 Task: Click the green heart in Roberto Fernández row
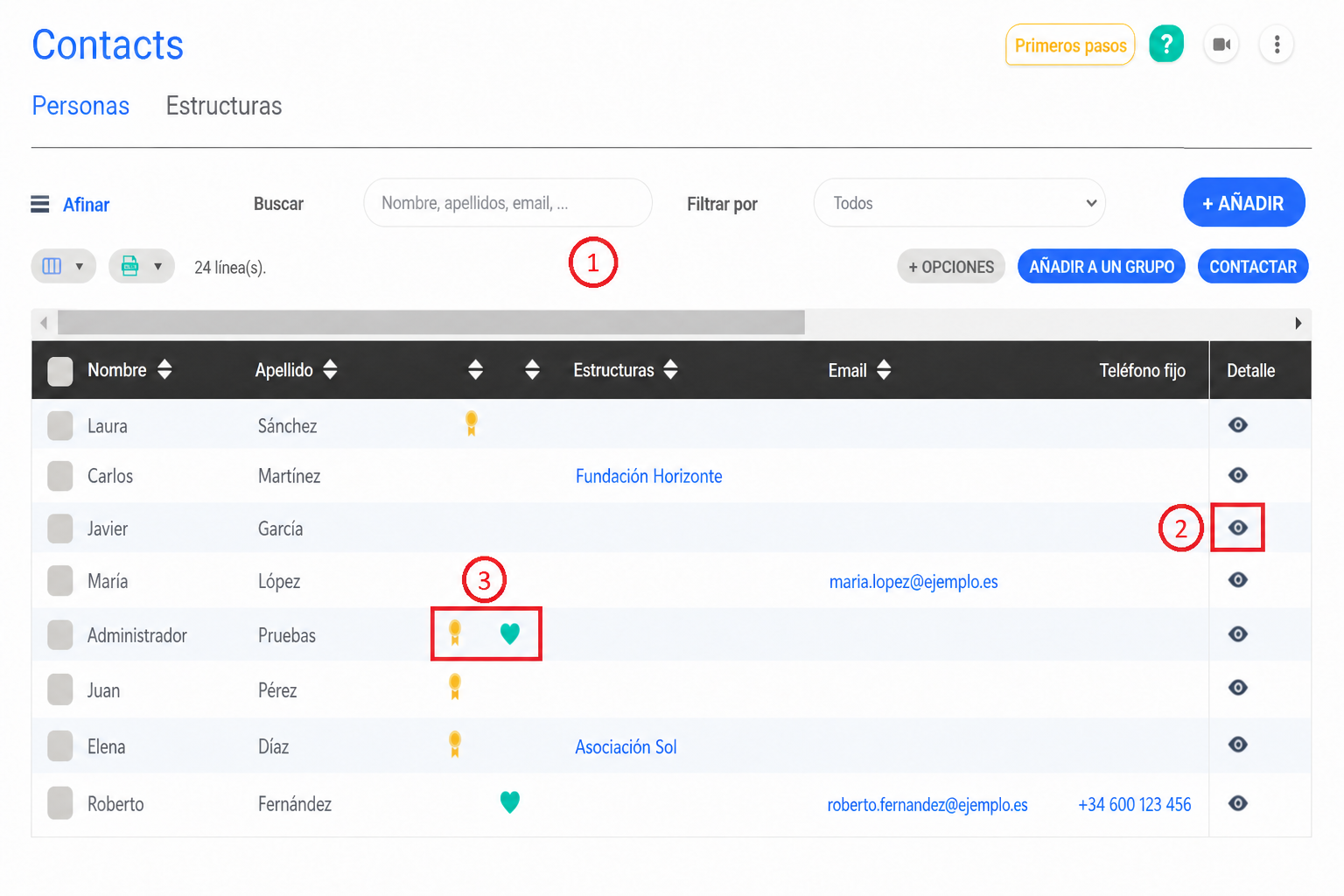510,801
